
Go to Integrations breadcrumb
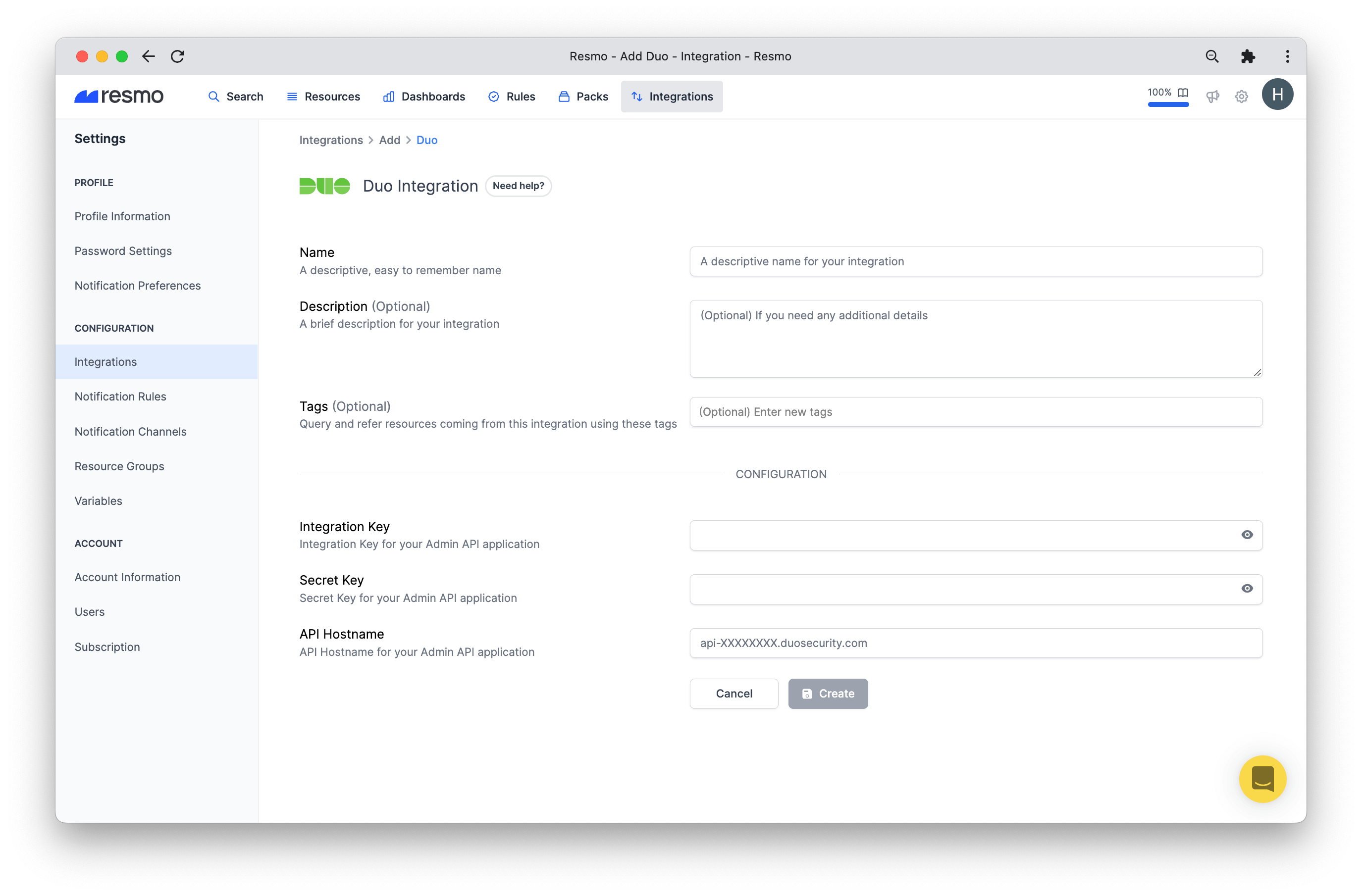click(331, 140)
